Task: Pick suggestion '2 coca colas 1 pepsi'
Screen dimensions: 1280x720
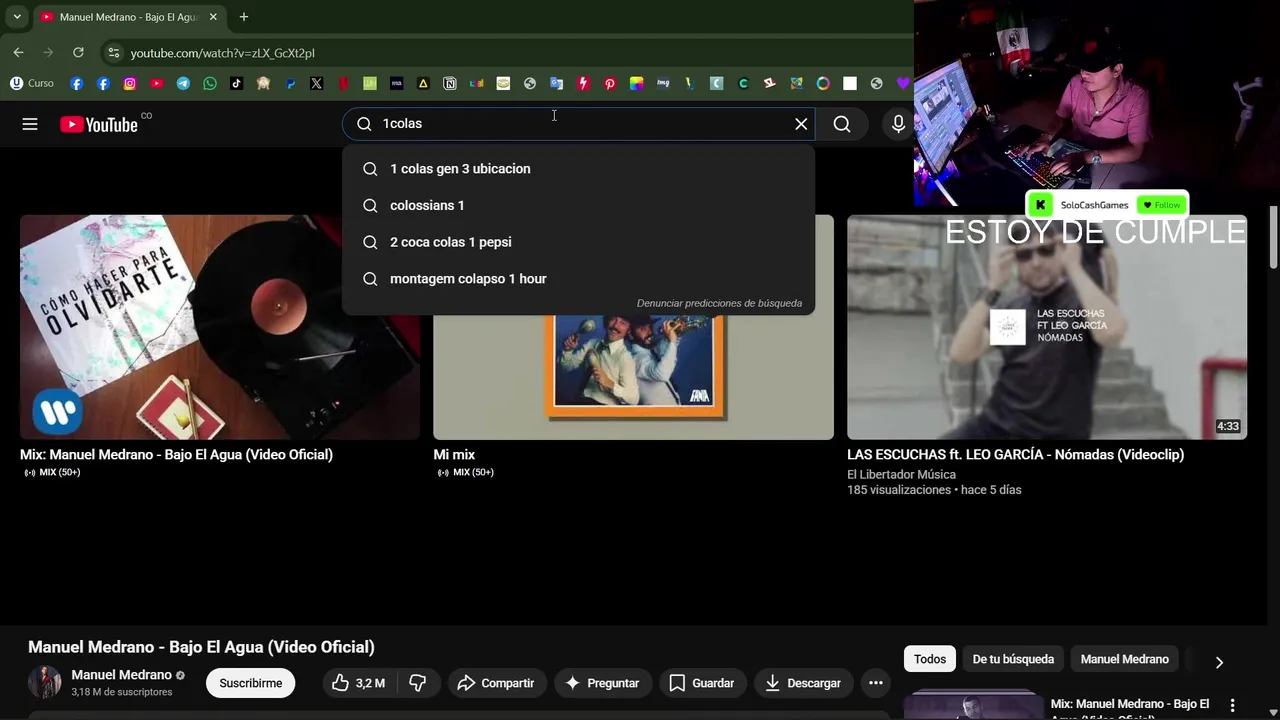Action: [x=578, y=242]
